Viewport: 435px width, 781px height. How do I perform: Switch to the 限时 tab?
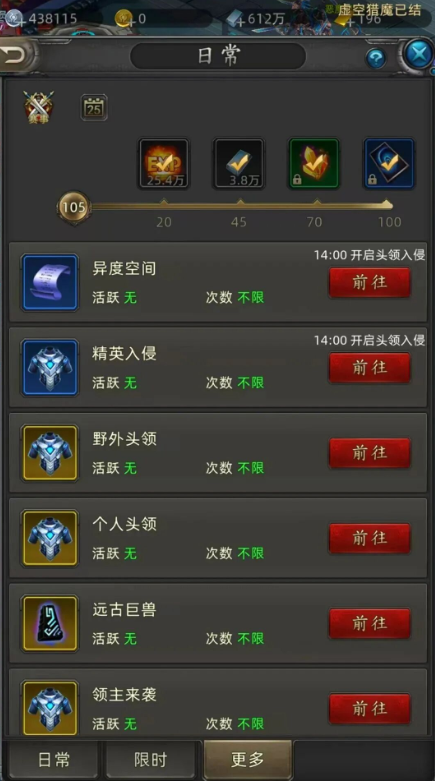(x=150, y=760)
